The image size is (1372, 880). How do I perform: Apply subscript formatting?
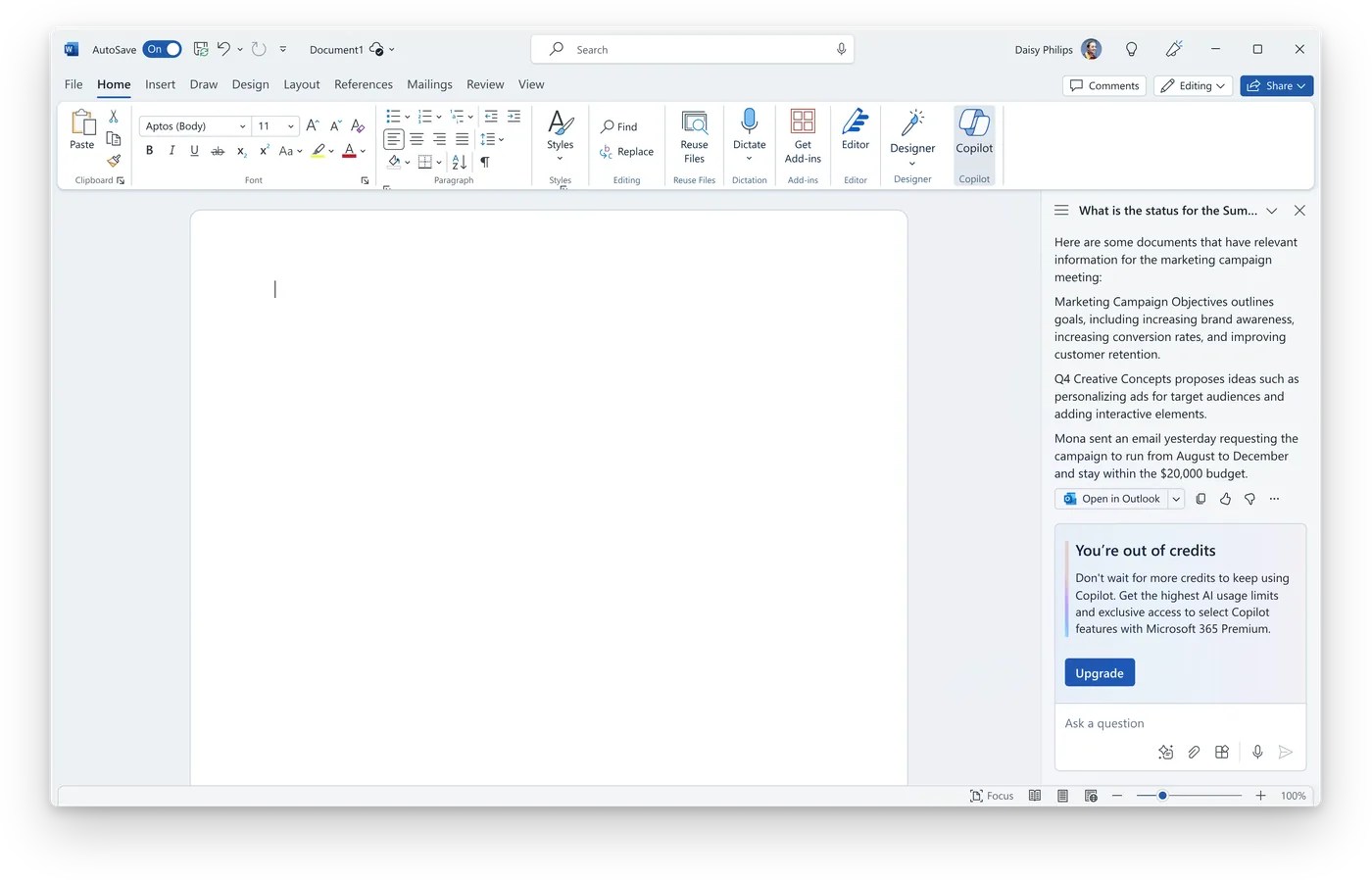(x=241, y=151)
